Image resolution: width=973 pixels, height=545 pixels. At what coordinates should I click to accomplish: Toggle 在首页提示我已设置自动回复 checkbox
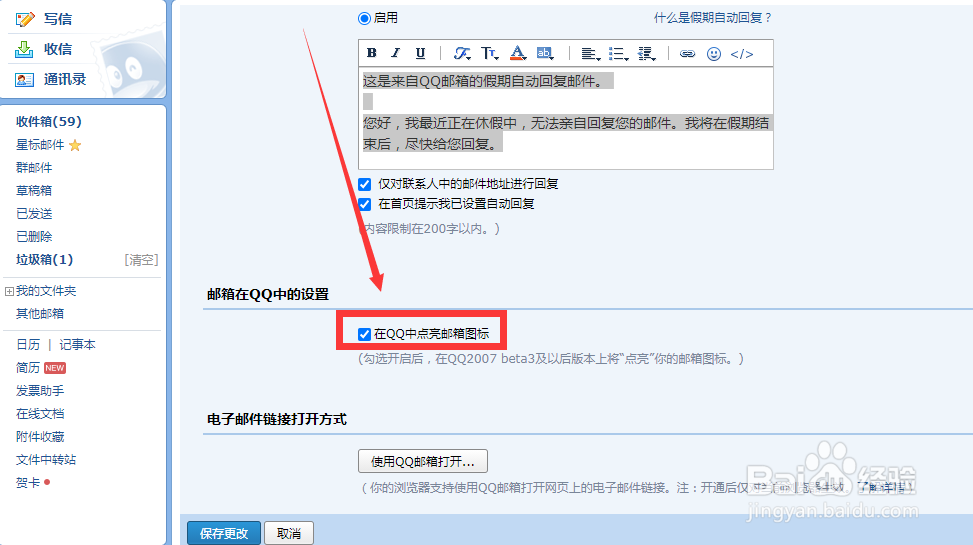[x=364, y=204]
